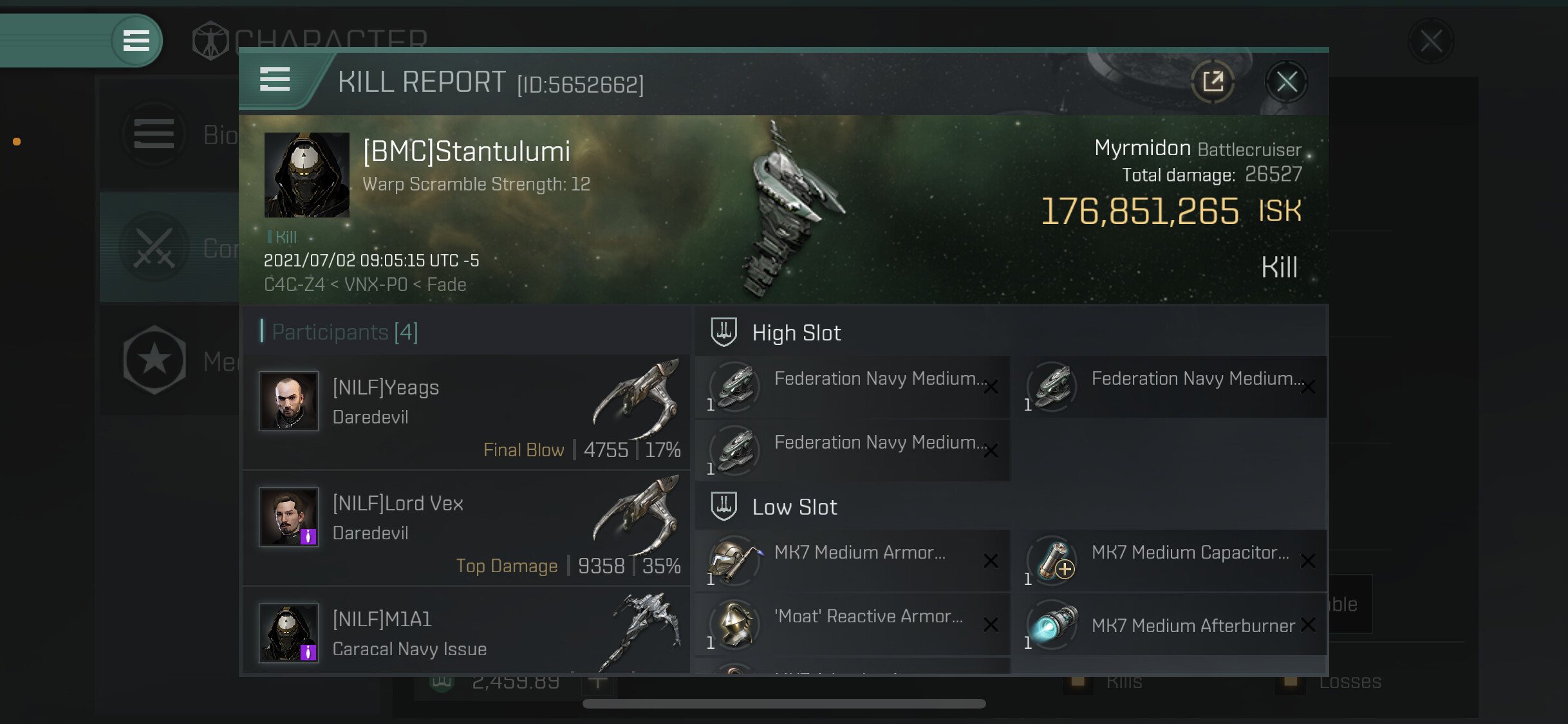Click the Participants [4] header
Viewport: 1568px width, 724px height.
(344, 332)
